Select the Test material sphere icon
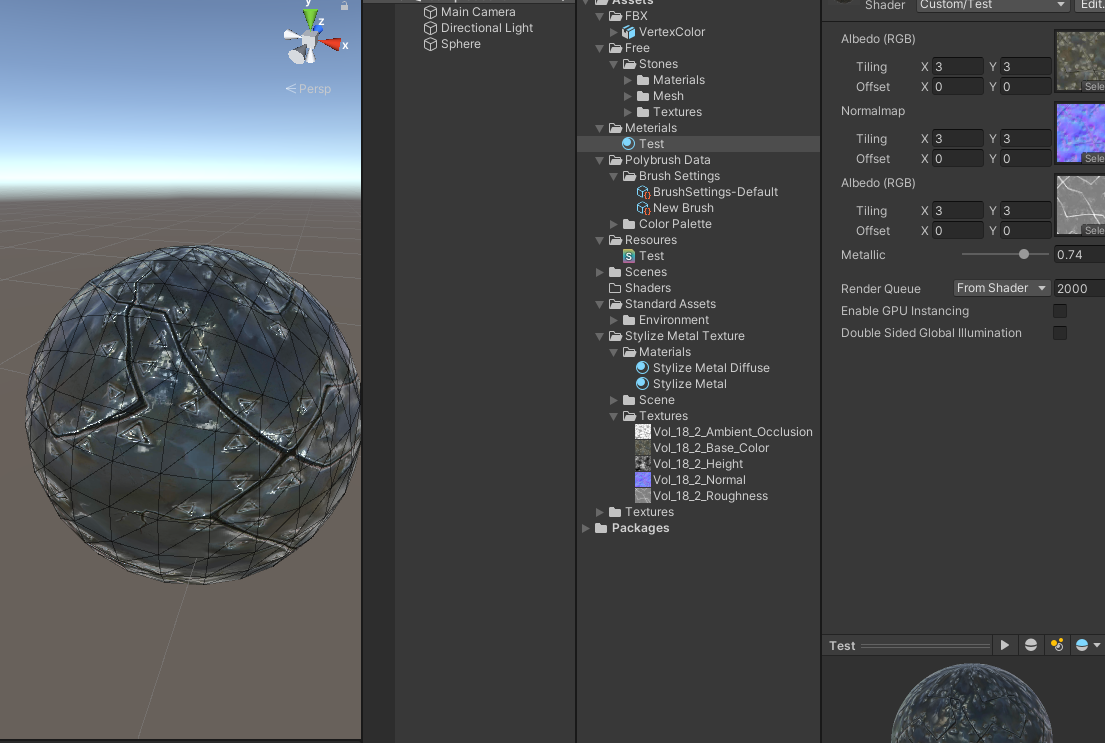 [629, 144]
